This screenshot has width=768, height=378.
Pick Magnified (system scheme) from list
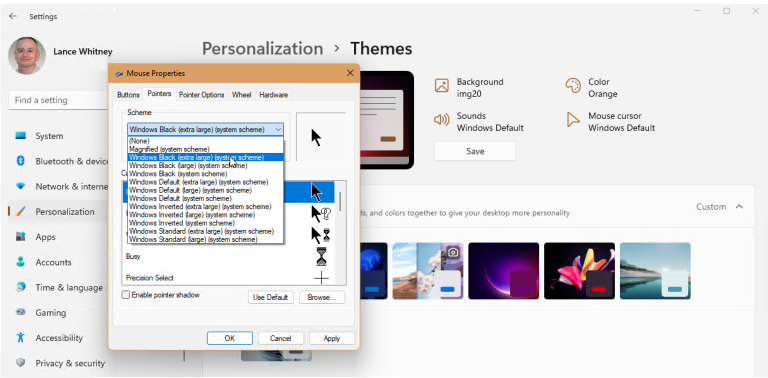tap(169, 149)
